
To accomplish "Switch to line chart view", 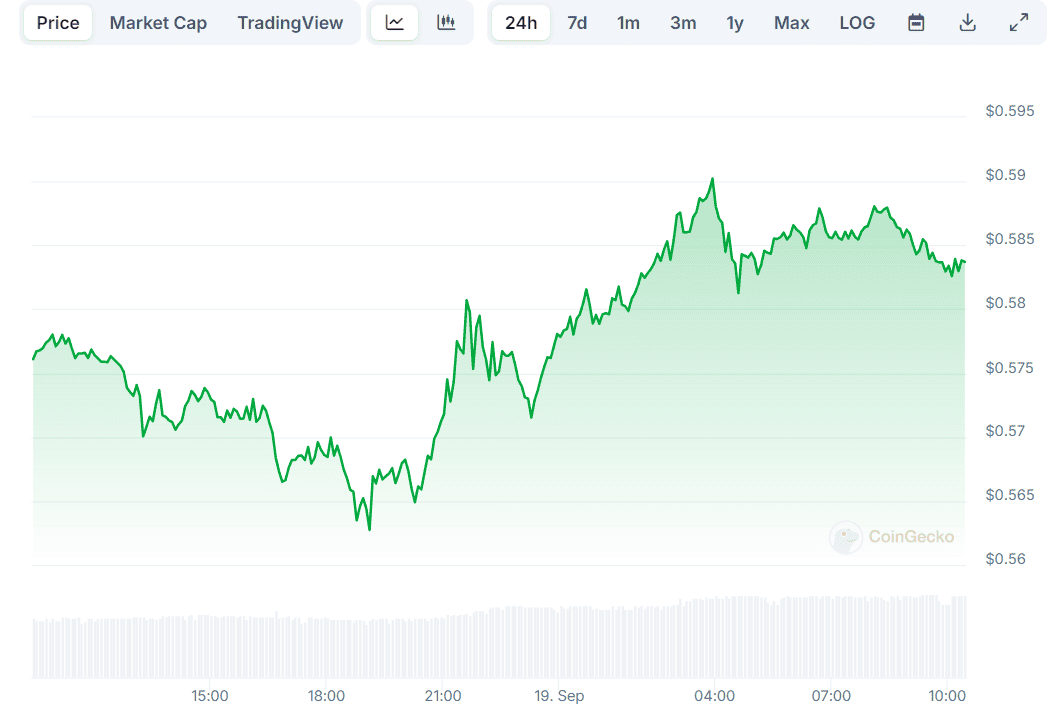I will (x=394, y=23).
